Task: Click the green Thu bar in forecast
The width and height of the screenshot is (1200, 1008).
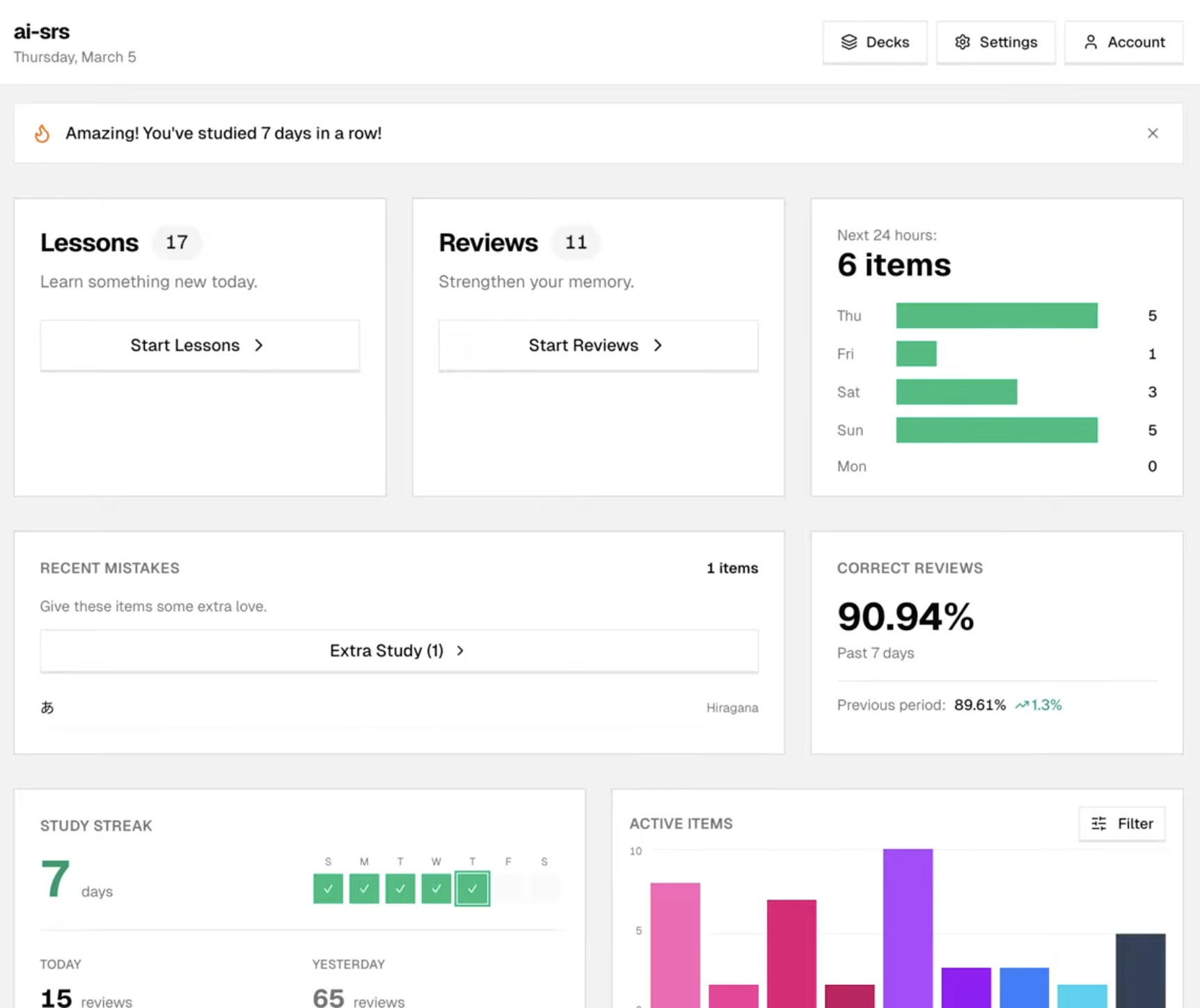Action: tap(996, 315)
